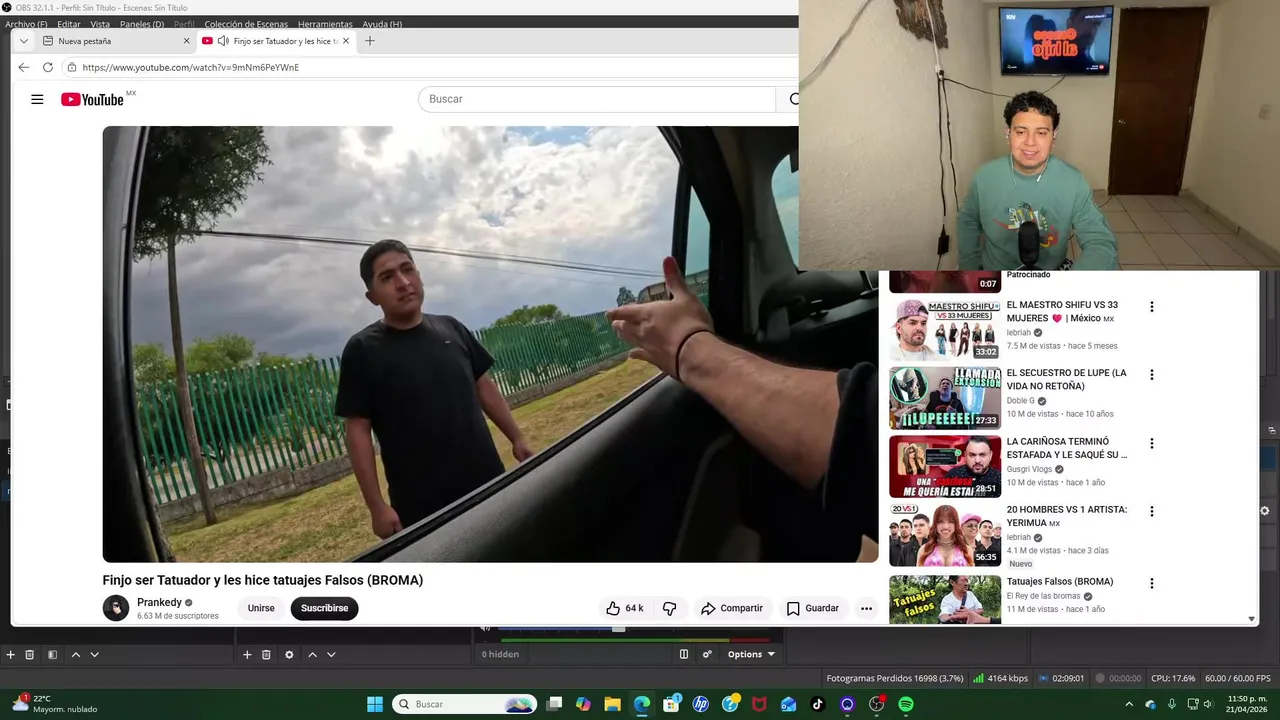The image size is (1280, 720).
Task: Toggle vertical layout in OBS audio mixer
Action: click(684, 654)
